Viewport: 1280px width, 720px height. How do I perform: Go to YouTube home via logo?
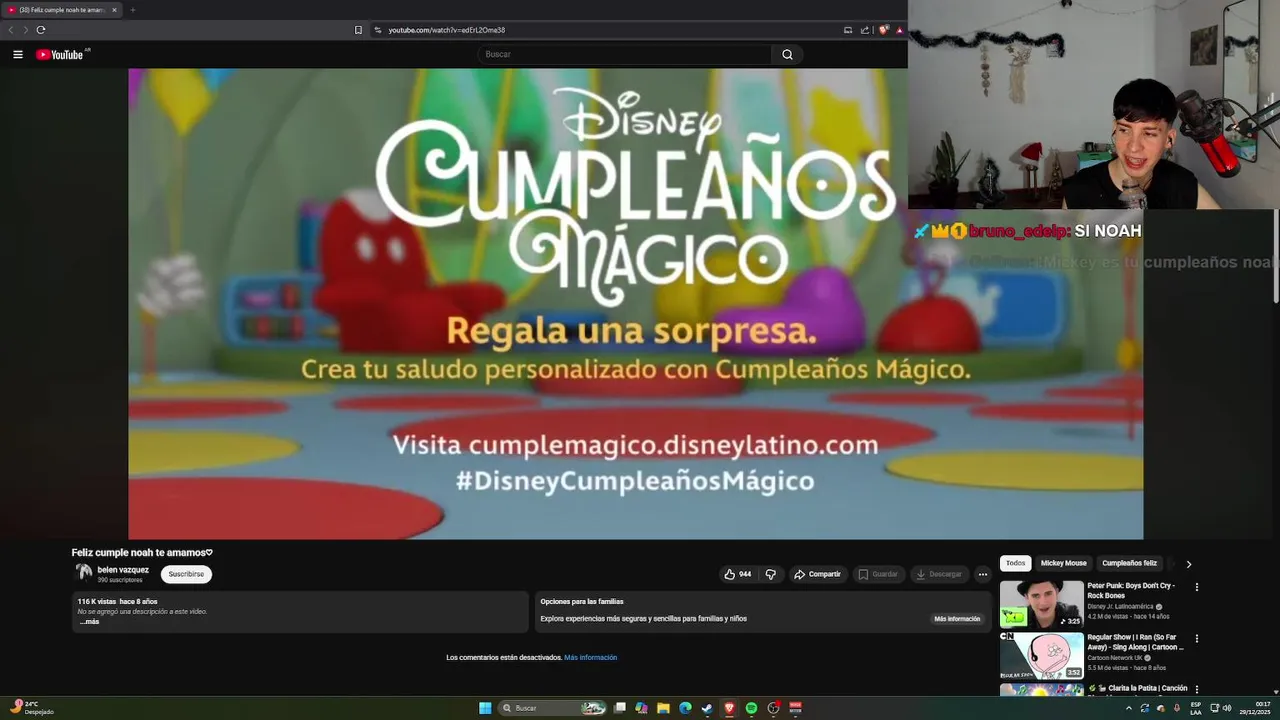[62, 55]
